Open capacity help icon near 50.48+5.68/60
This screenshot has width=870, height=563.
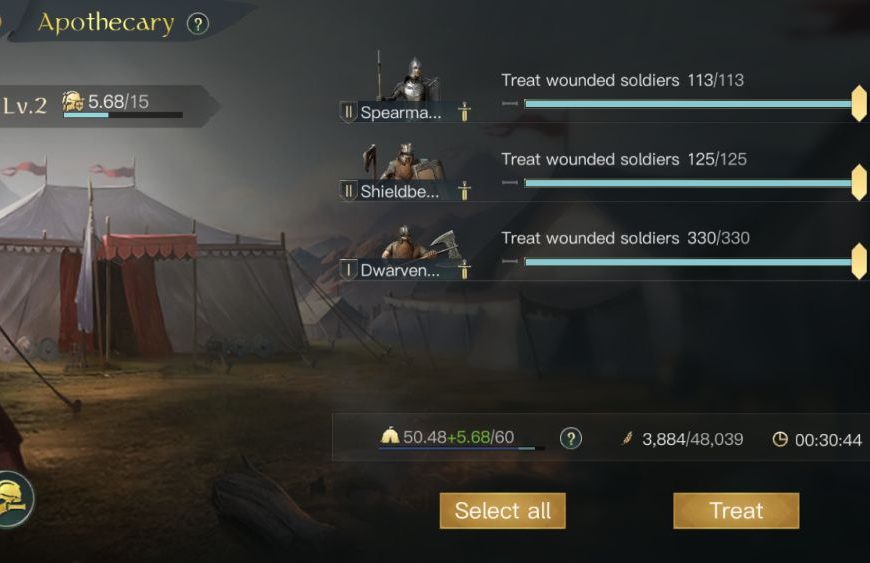point(570,439)
